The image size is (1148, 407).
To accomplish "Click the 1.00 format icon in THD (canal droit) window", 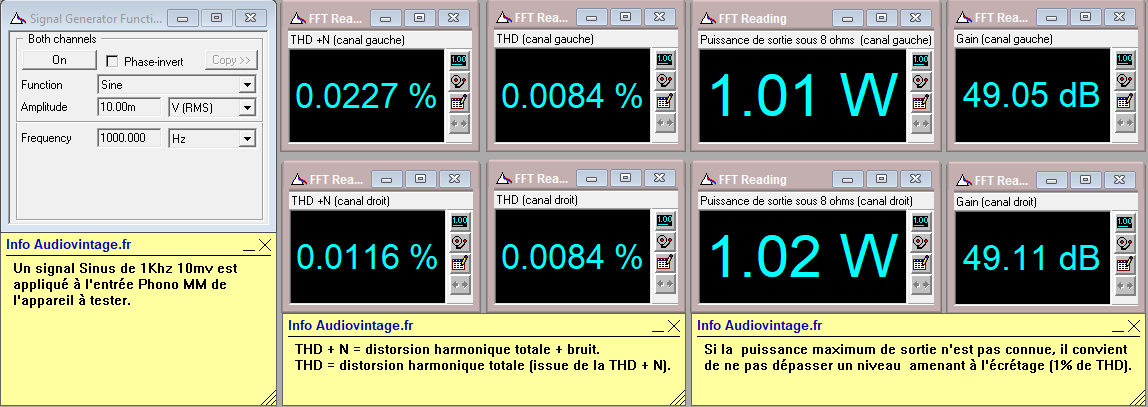I will tap(664, 221).
